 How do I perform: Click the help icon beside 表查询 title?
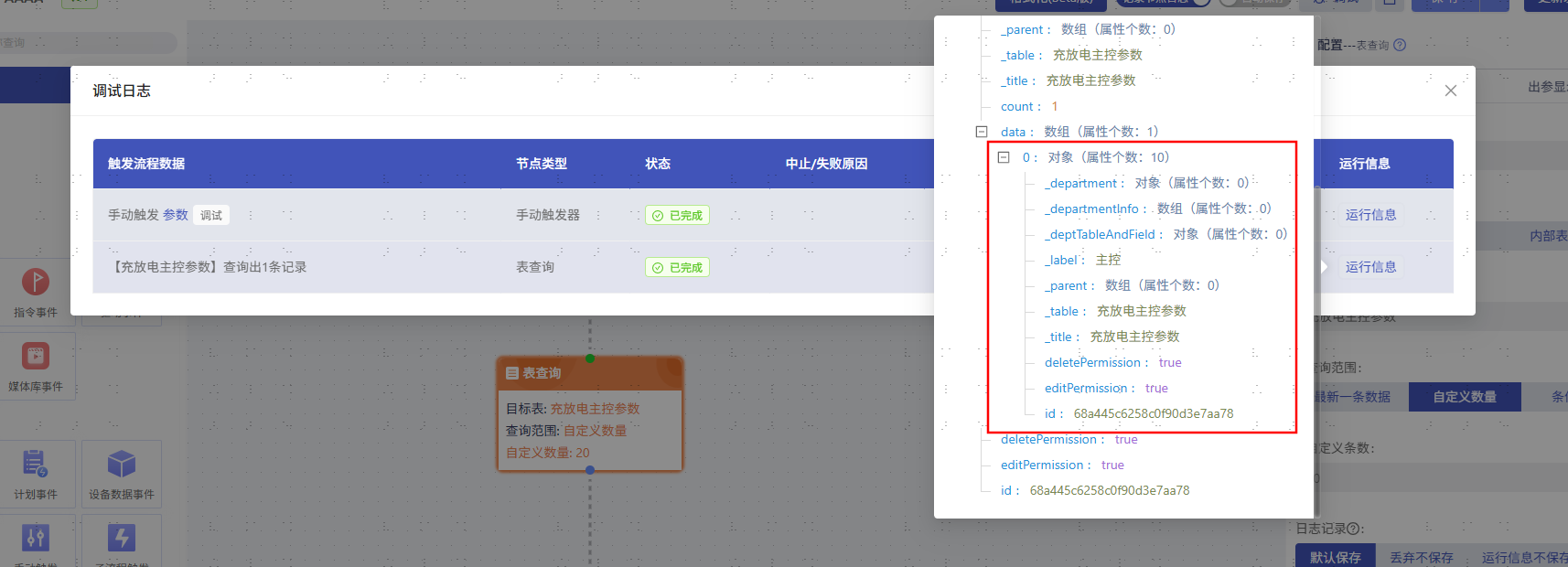1400,45
